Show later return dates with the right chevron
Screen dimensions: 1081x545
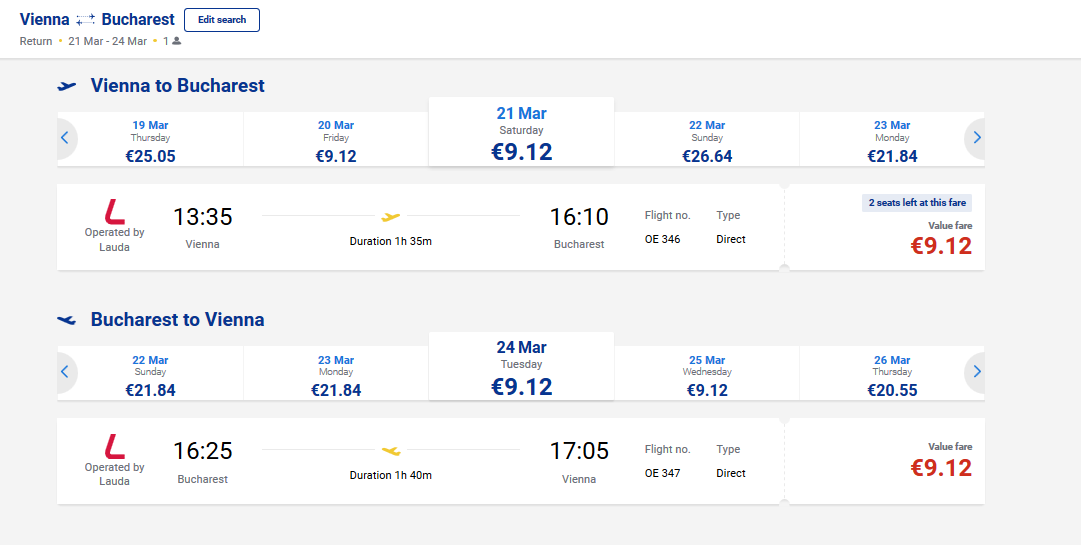tap(974, 372)
